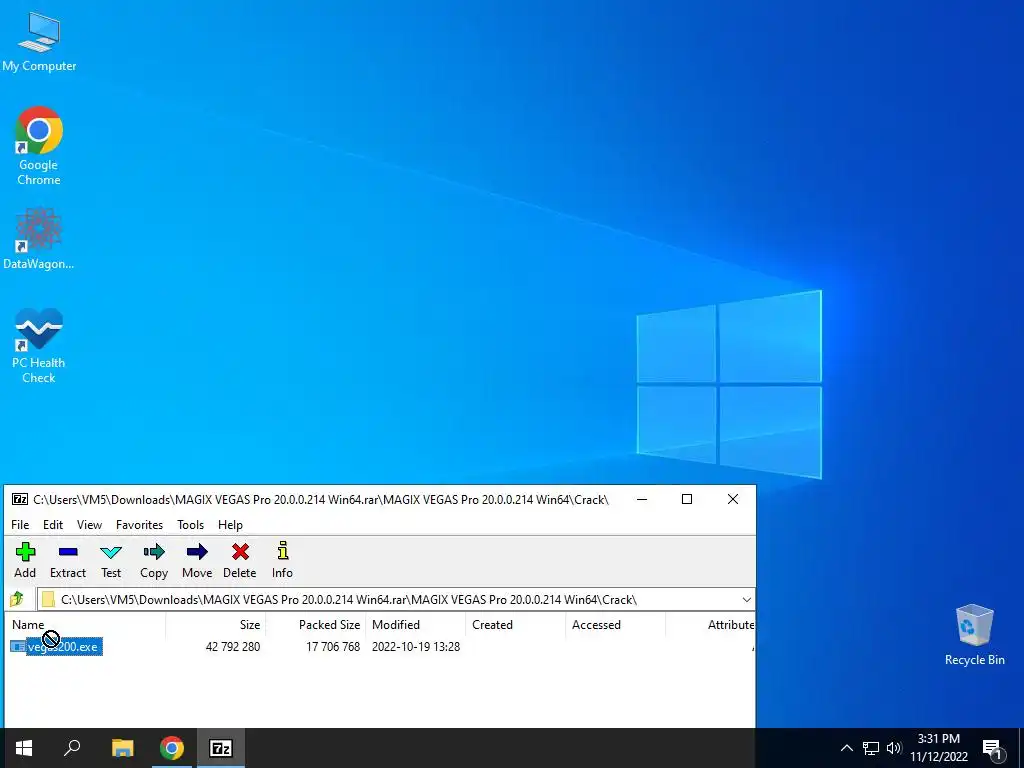Open My Computer desktop icon
This screenshot has width=1024, height=768.
[39, 41]
